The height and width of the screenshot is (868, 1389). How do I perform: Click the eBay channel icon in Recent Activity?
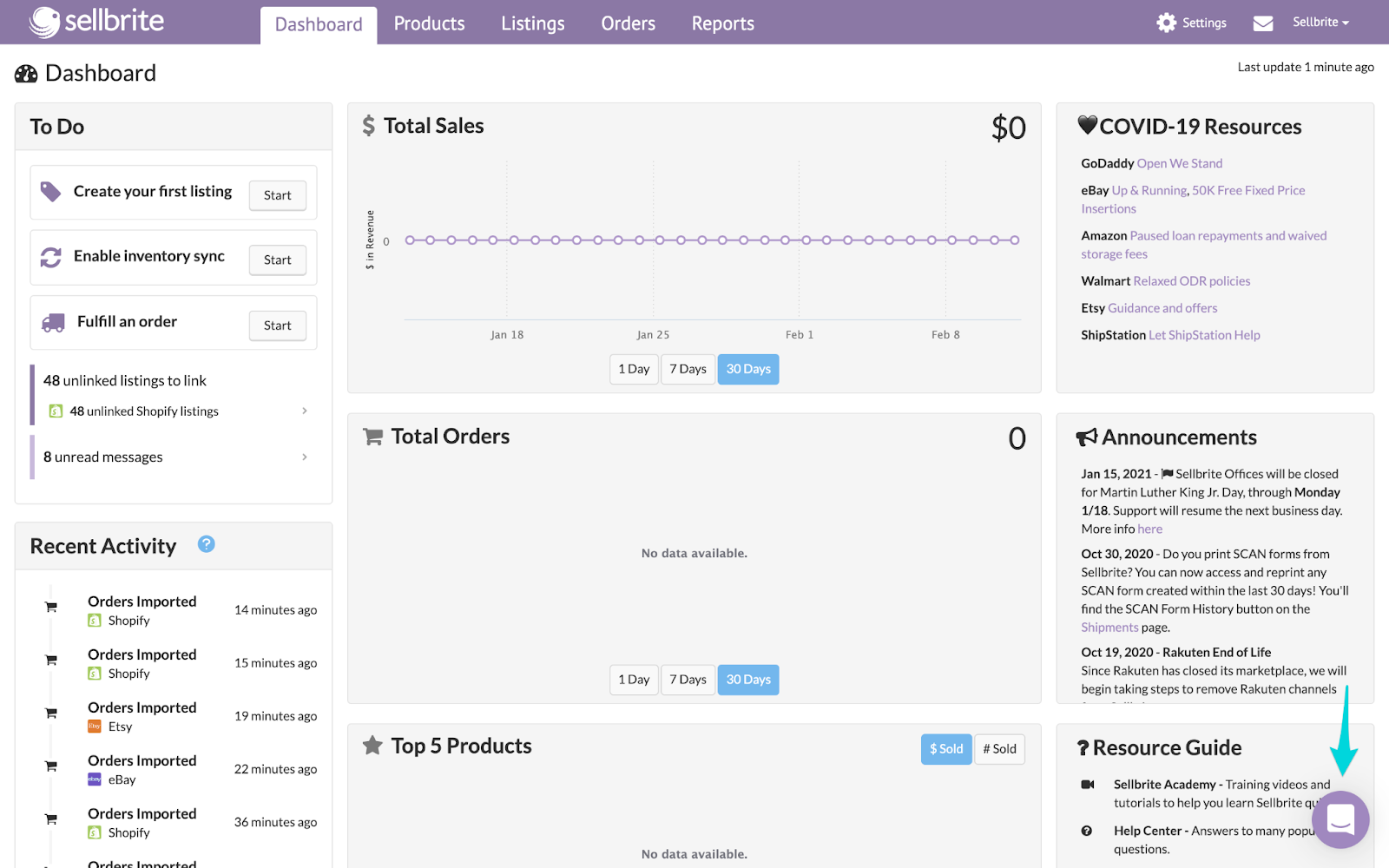(95, 779)
